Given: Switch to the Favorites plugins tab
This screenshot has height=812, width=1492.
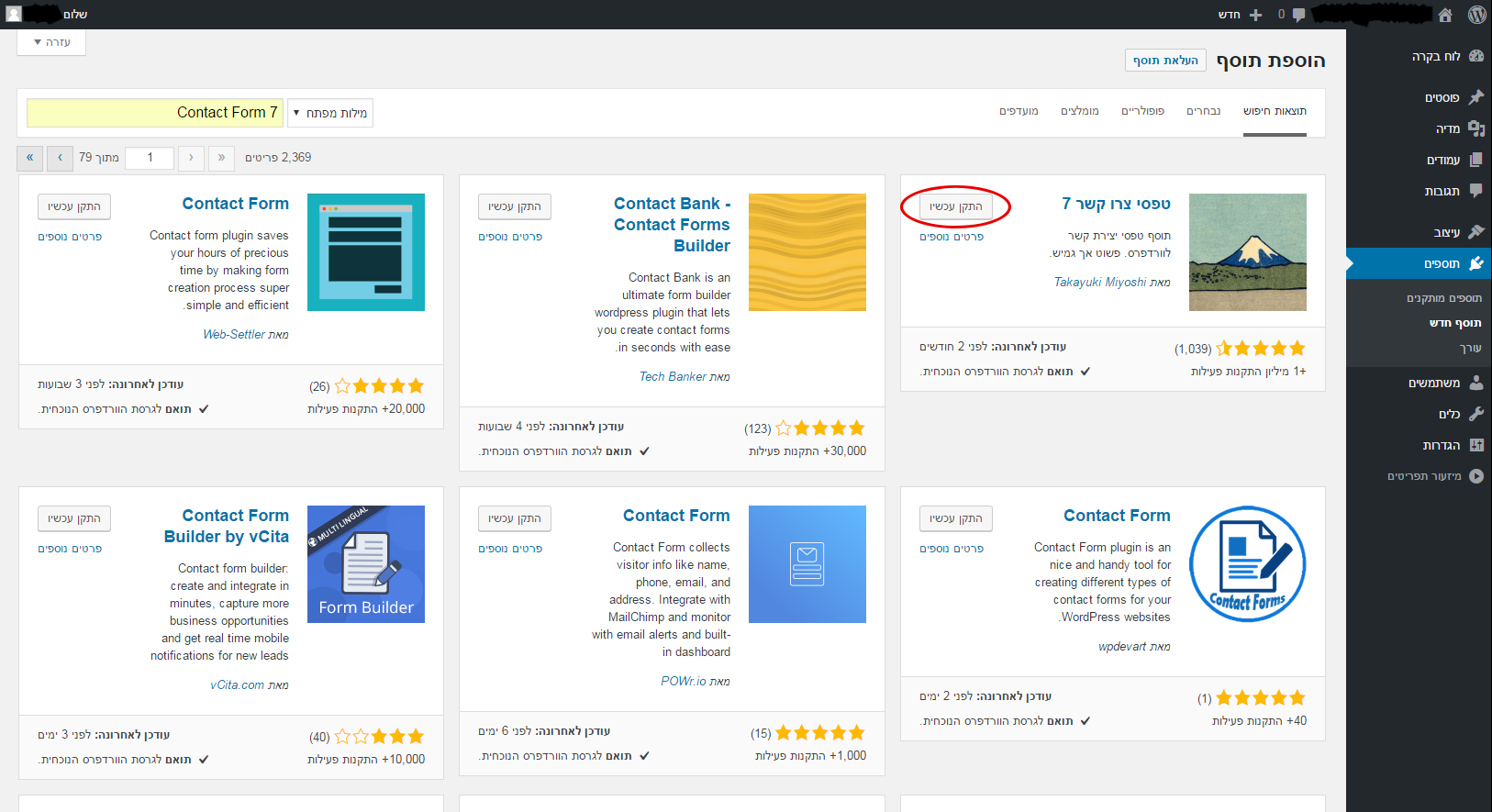Looking at the screenshot, I should pyautogui.click(x=1019, y=111).
